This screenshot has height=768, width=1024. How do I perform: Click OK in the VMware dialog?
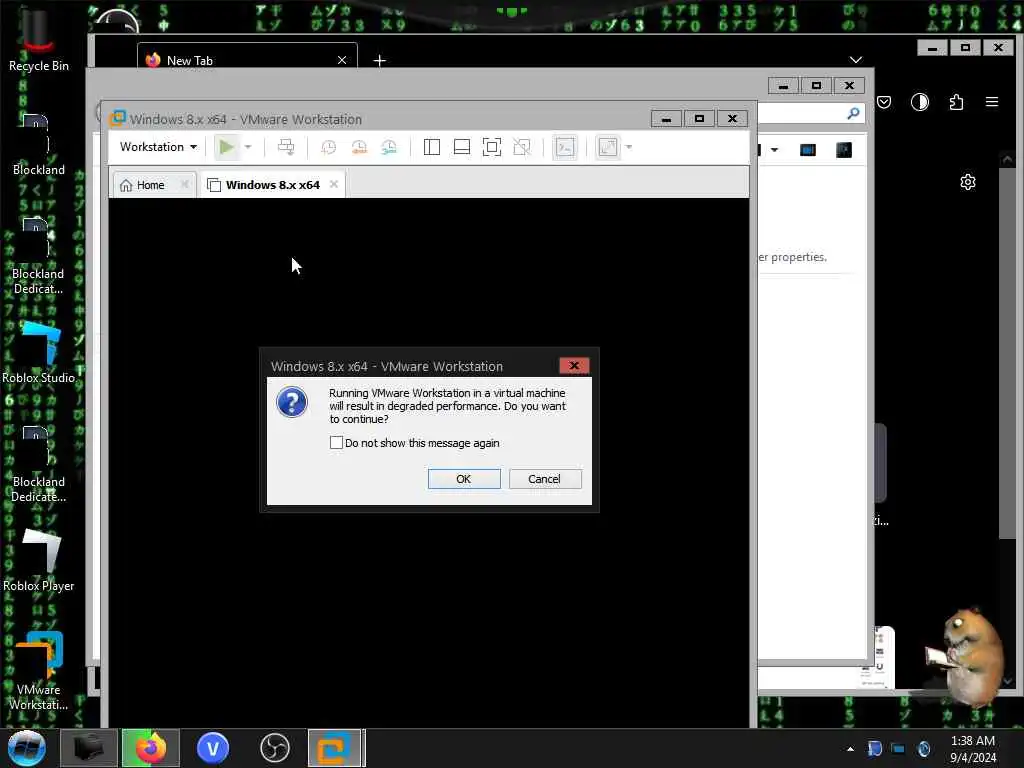pyautogui.click(x=464, y=479)
